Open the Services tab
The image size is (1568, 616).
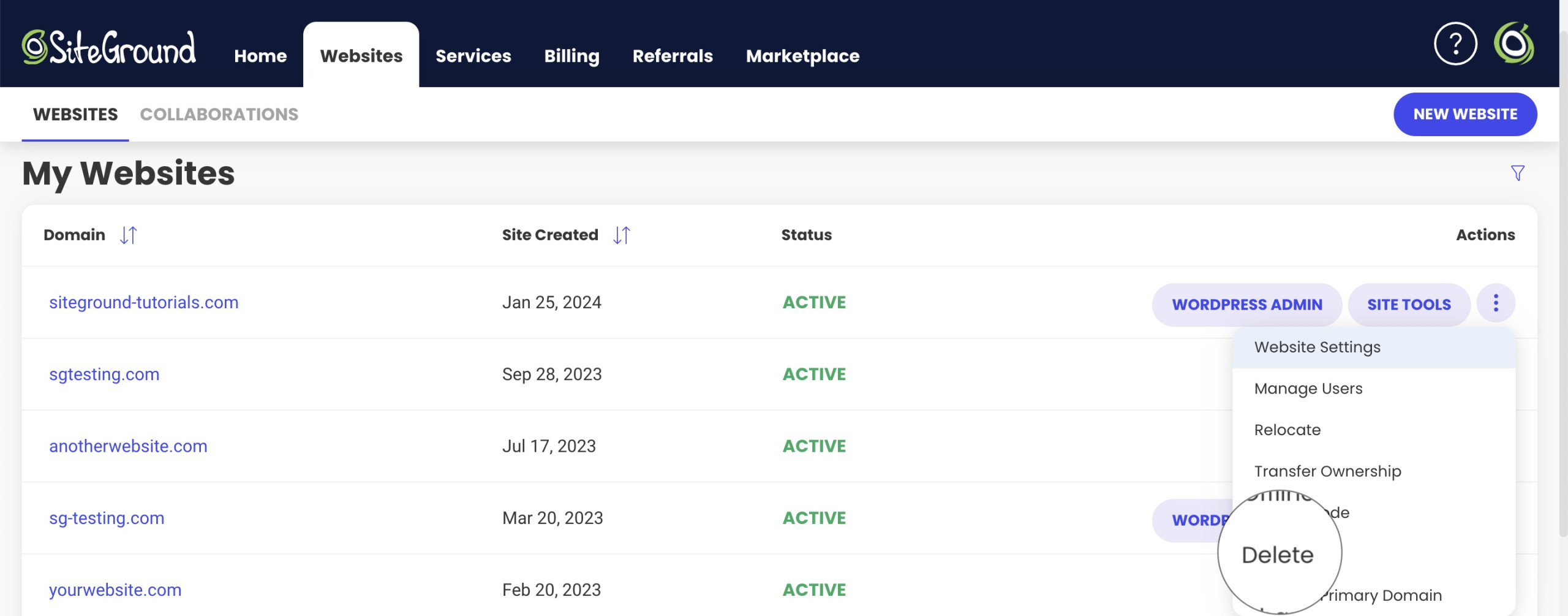coord(473,56)
